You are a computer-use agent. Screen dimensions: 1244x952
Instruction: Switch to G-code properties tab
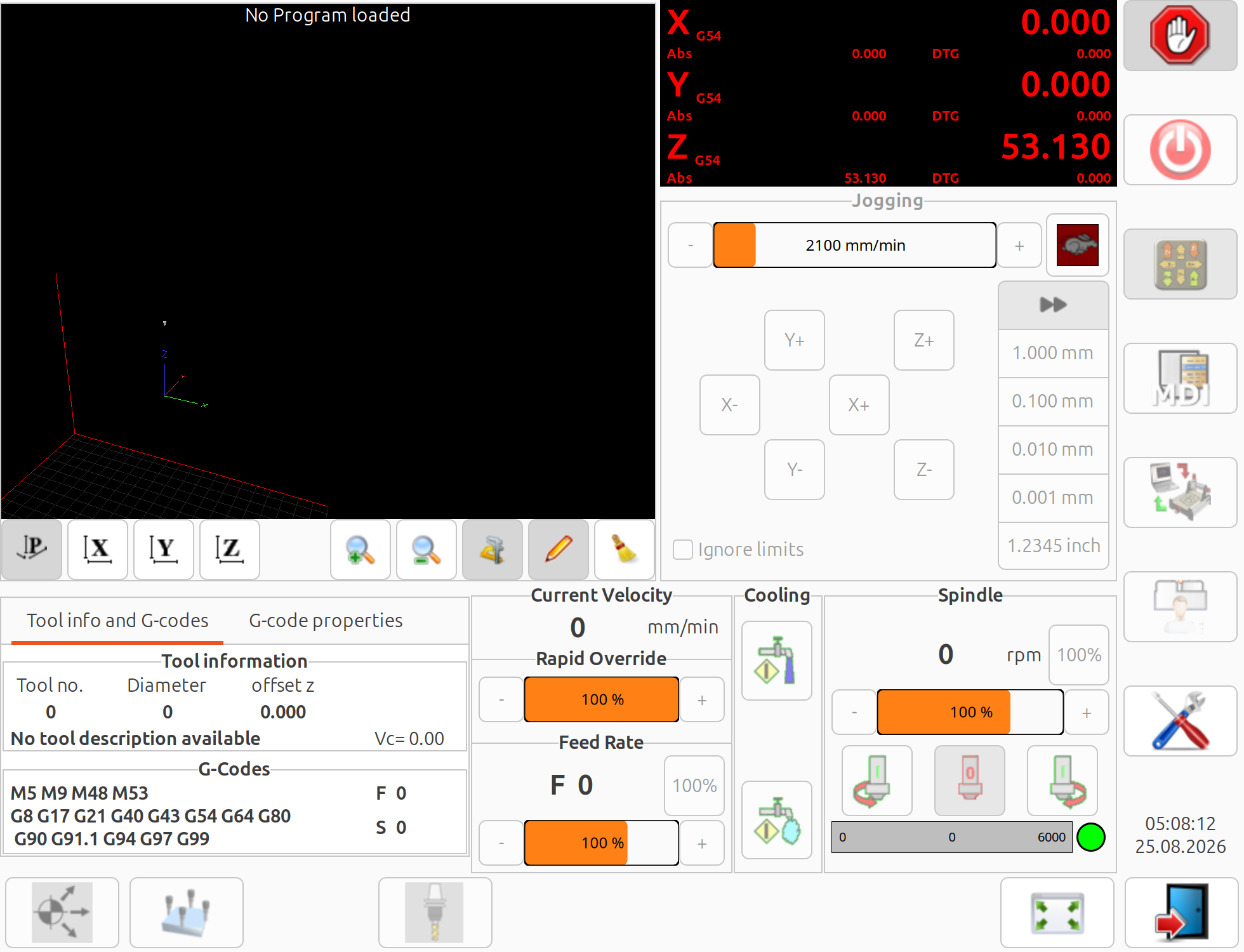(326, 620)
